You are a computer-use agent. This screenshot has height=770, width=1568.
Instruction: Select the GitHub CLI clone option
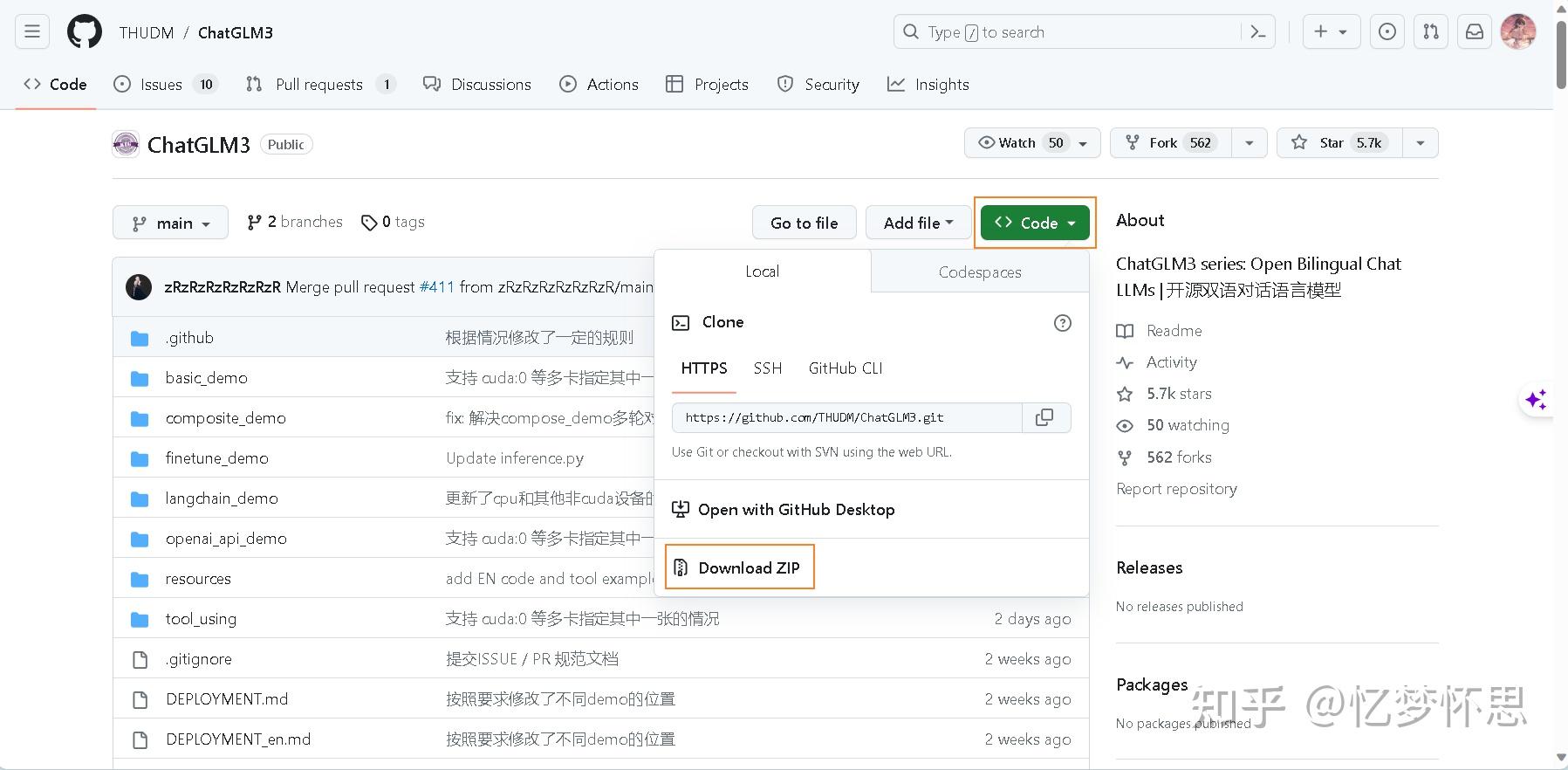[846, 368]
